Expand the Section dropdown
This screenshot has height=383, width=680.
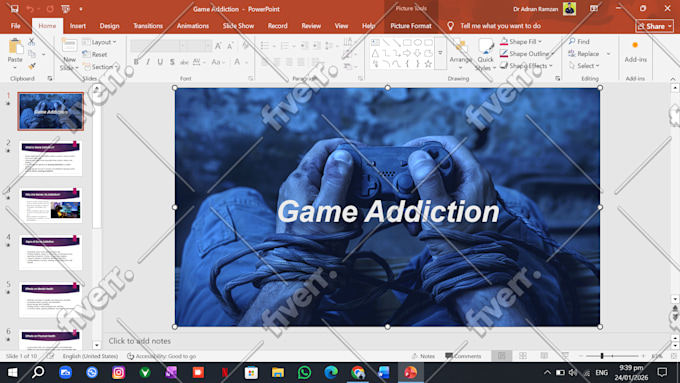tap(101, 66)
